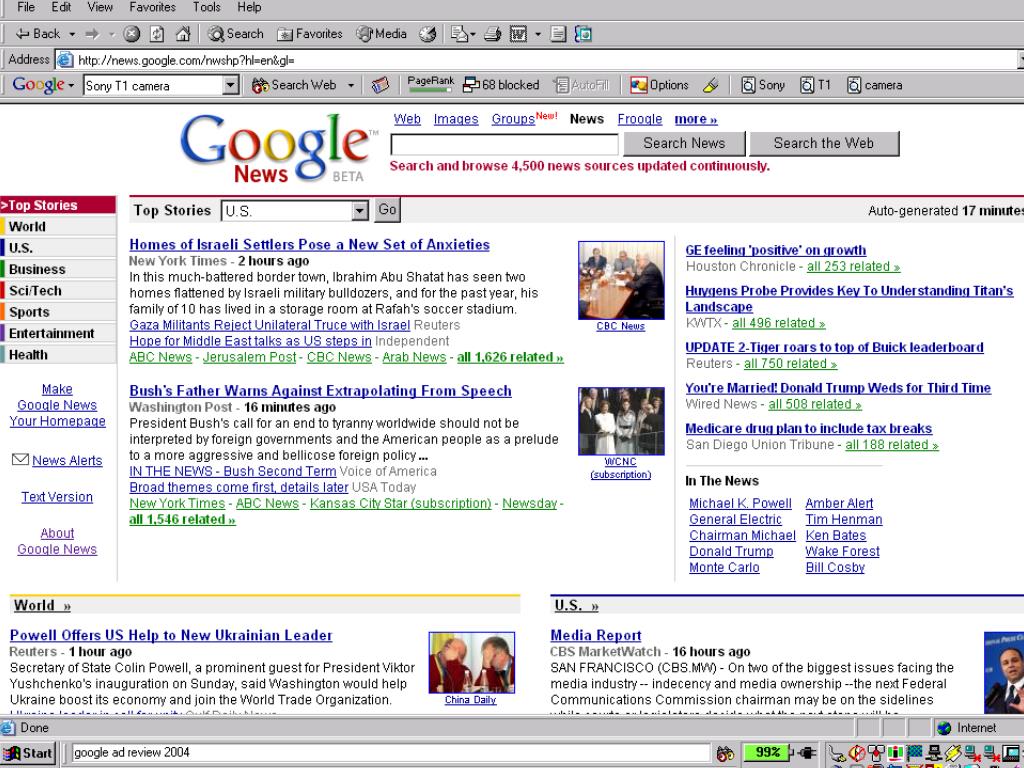Open the CBC News story thumbnail
The height and width of the screenshot is (768, 1024).
(621, 280)
